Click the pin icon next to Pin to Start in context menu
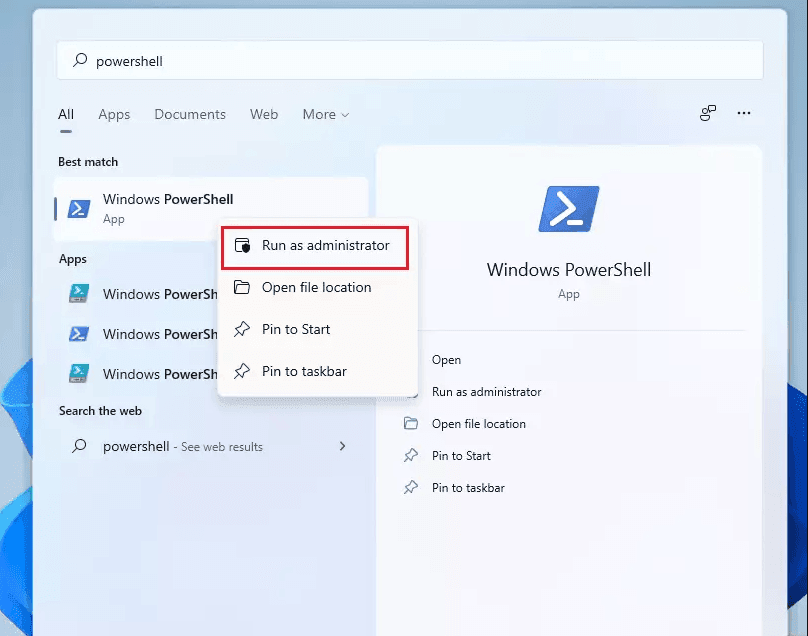The image size is (808, 636). (242, 329)
